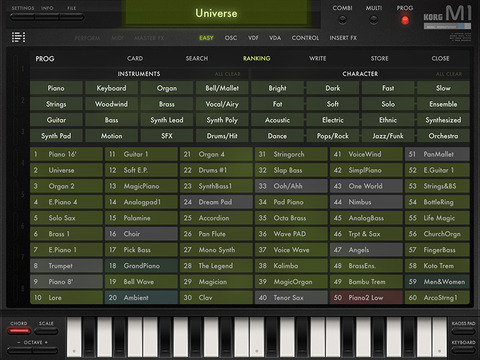Select program 59 Men&Women
The height and width of the screenshot is (360, 480).
[x=437, y=282]
